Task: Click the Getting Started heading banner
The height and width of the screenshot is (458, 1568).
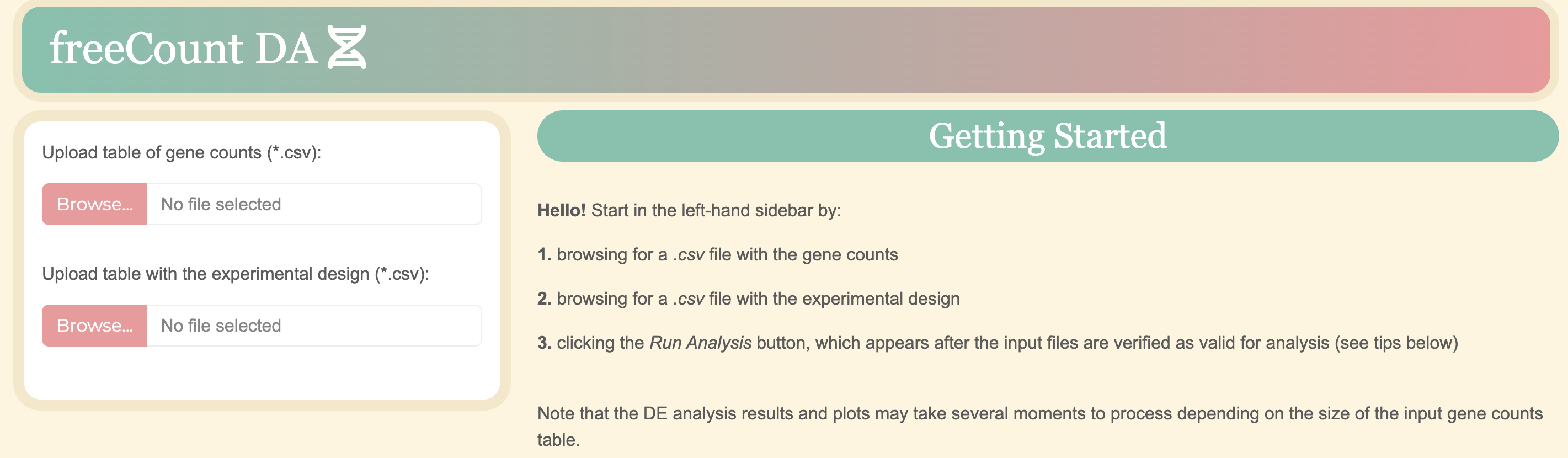Action: click(x=1047, y=136)
